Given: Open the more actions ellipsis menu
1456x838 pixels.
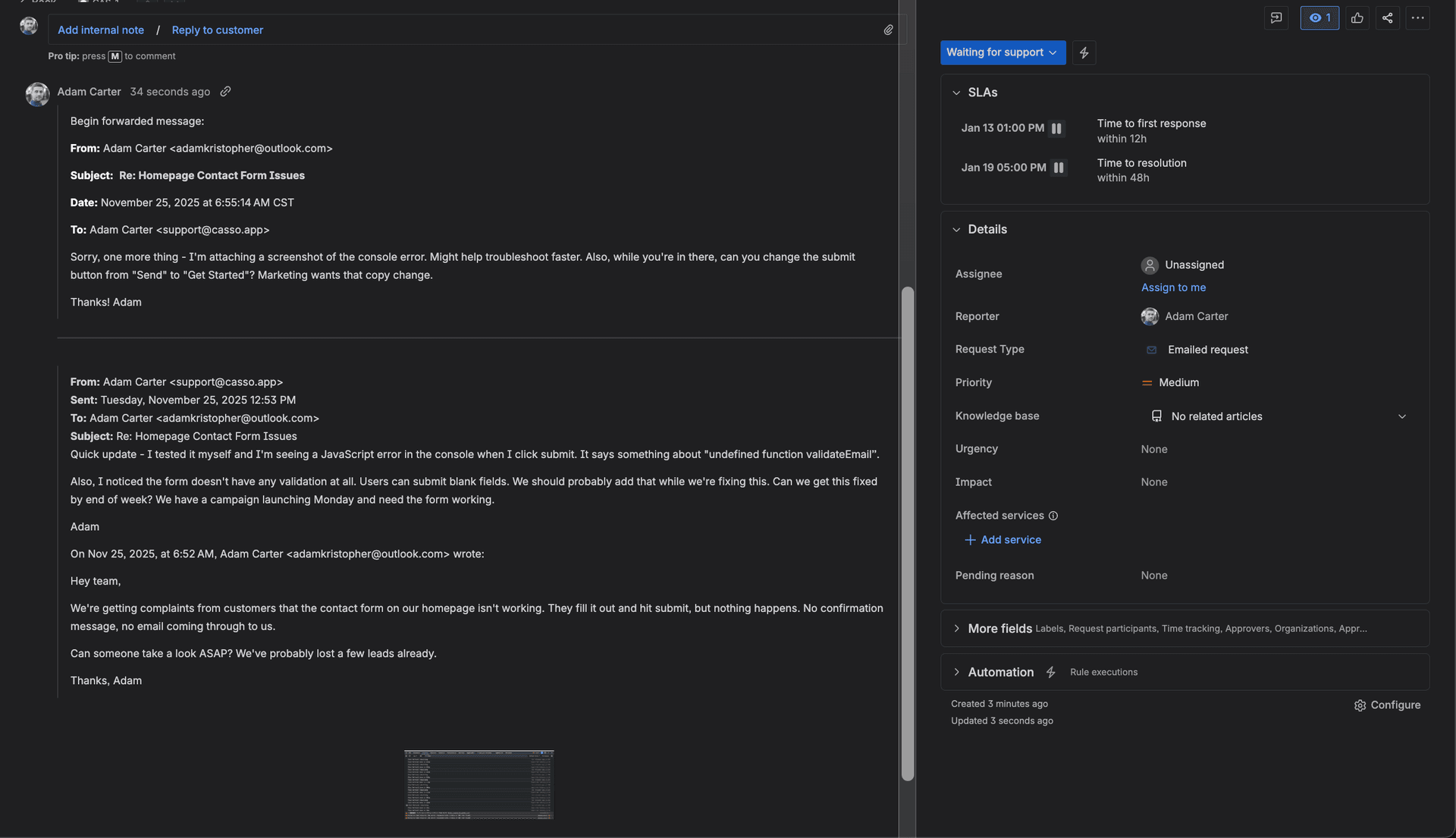Looking at the screenshot, I should coord(1417,17).
